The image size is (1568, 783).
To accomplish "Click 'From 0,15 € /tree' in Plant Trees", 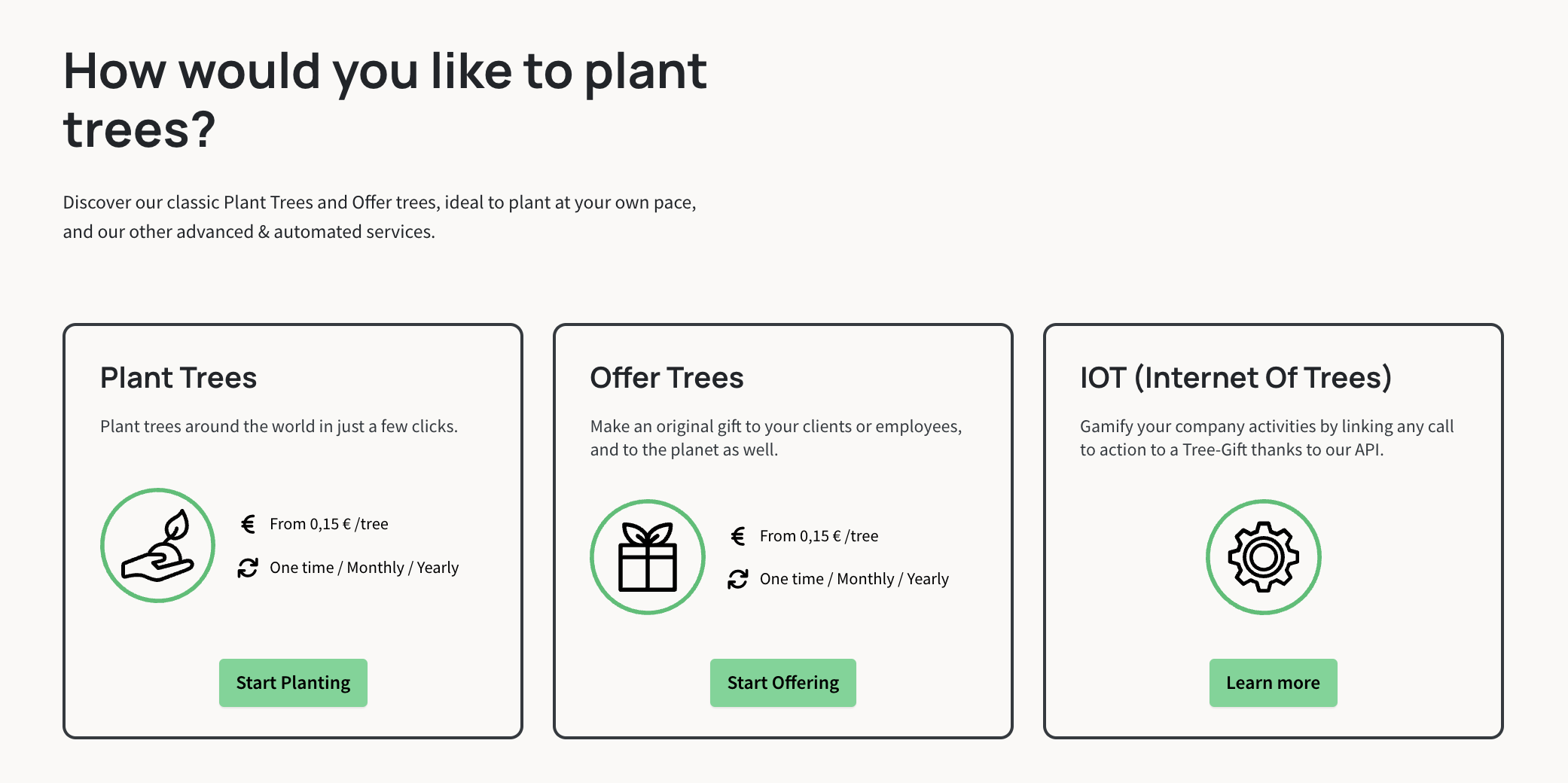I will point(329,524).
